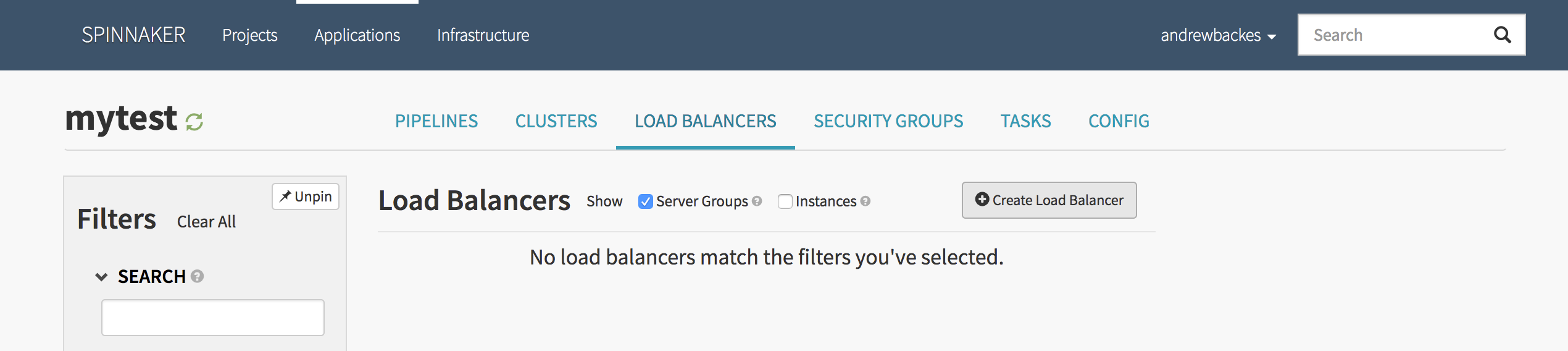Click the pin icon on Unpin button
The height and width of the screenshot is (351, 1568).
pyautogui.click(x=285, y=197)
